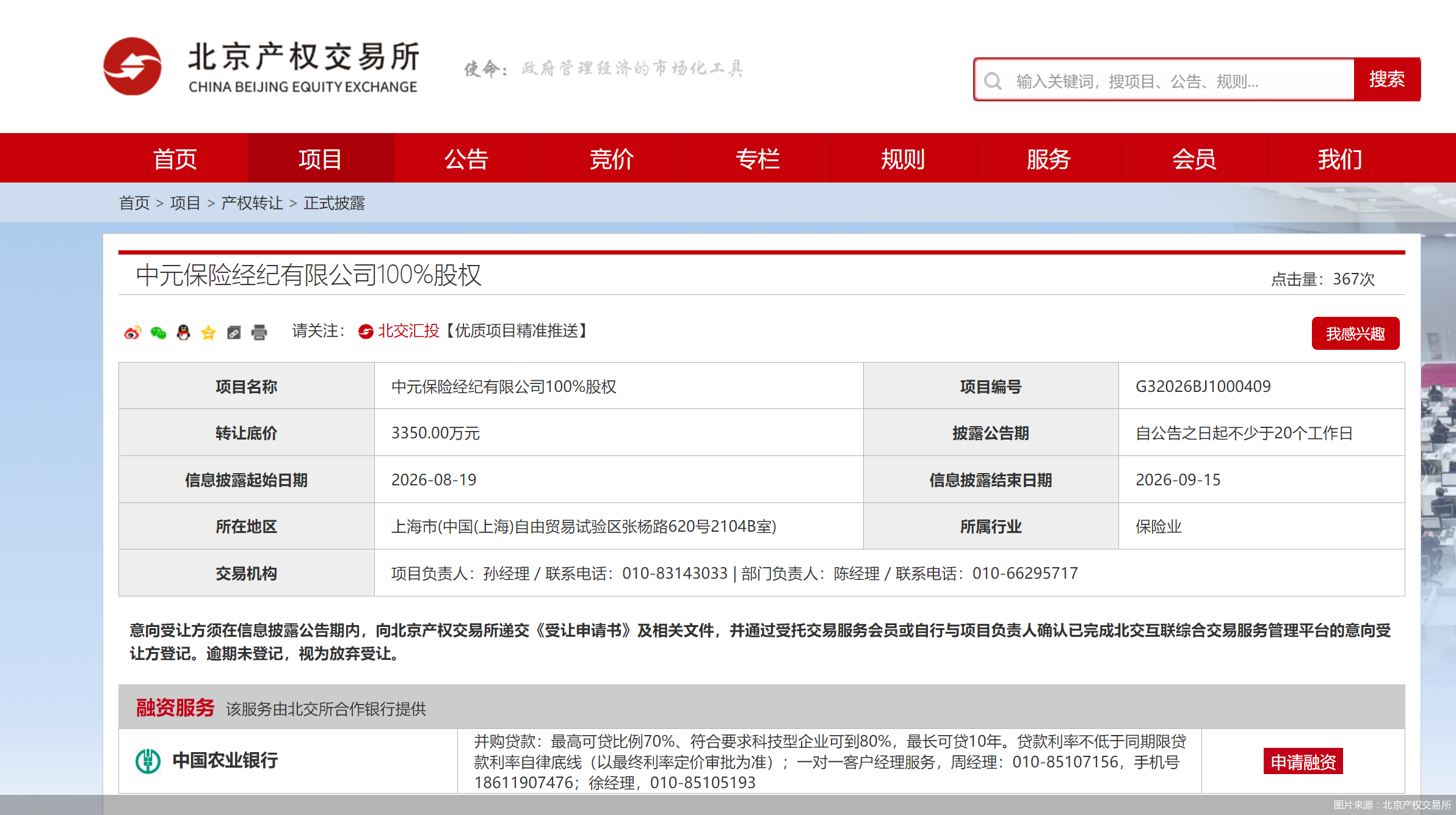
Task: Open the 项目 navigation tab
Action: (320, 159)
